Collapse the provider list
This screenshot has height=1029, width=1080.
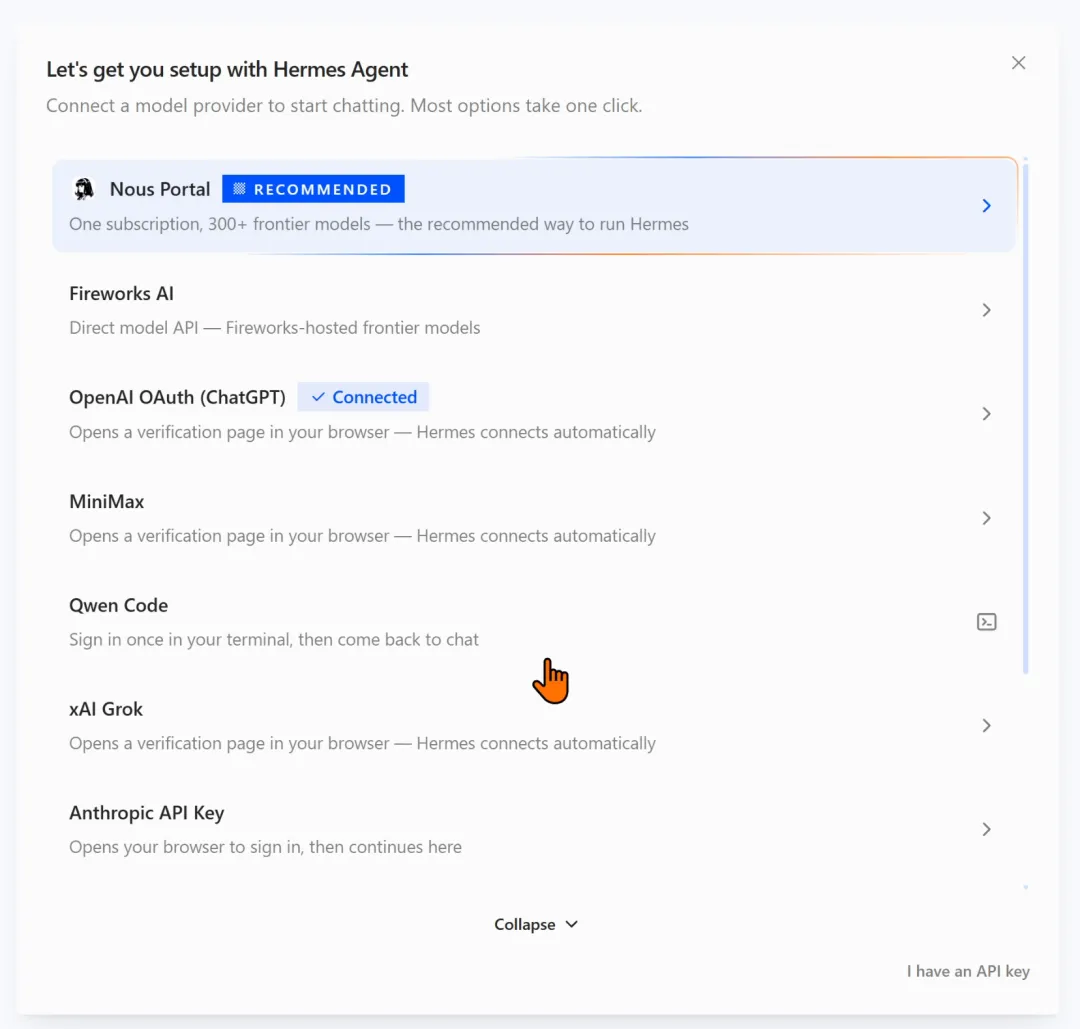pyautogui.click(x=536, y=924)
